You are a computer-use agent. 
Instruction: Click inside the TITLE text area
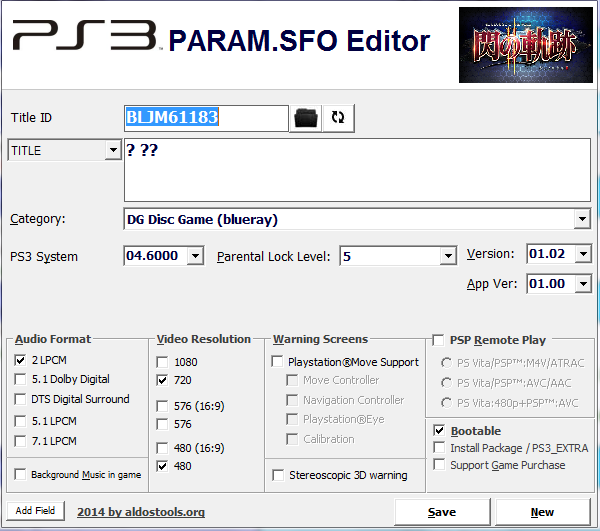(x=357, y=170)
